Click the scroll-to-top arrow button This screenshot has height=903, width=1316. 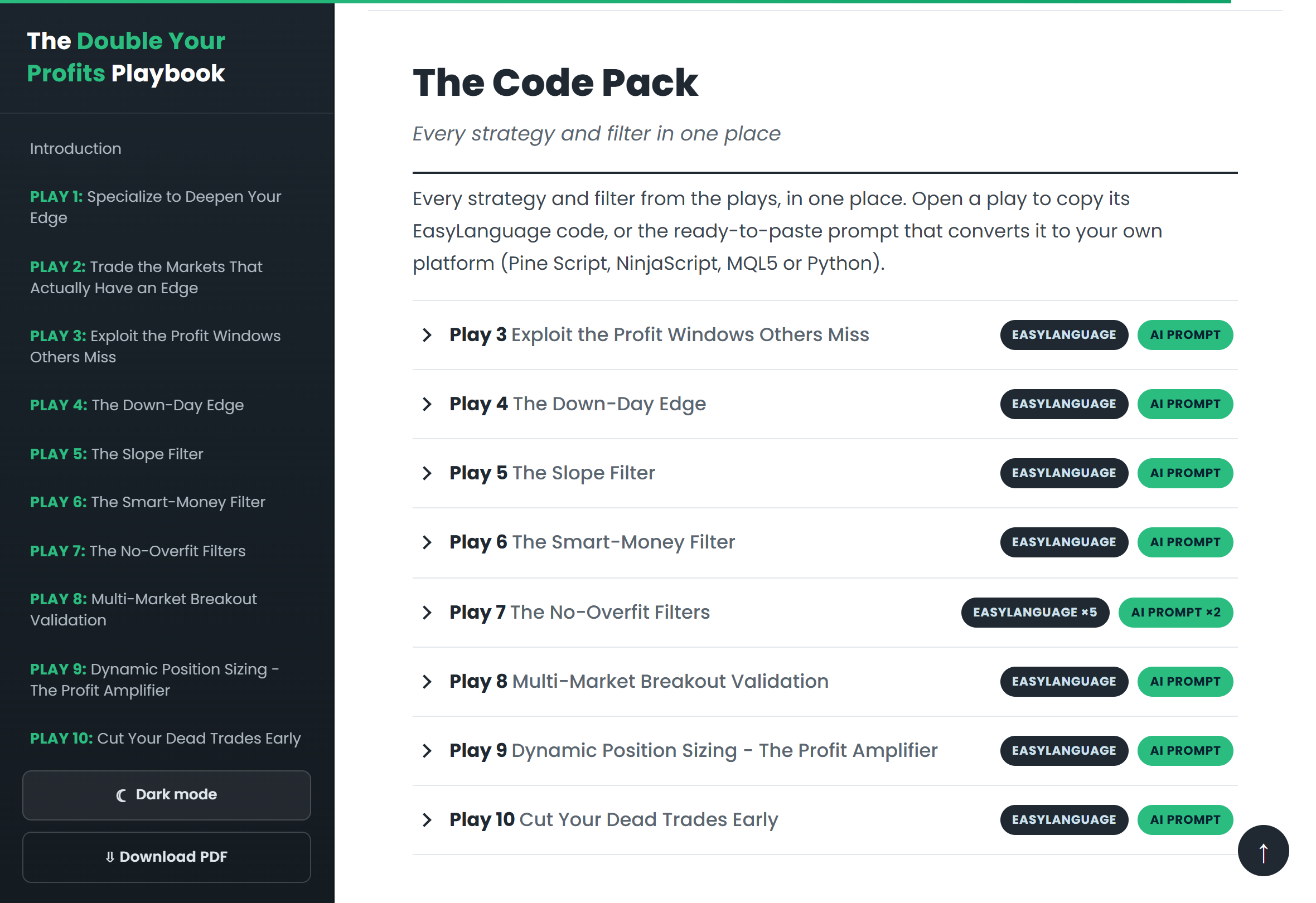point(1263,851)
